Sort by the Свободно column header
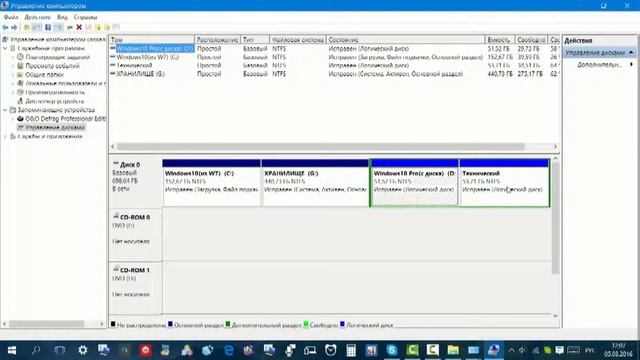Screen dimensions: 640x360 pyautogui.click(x=531, y=40)
